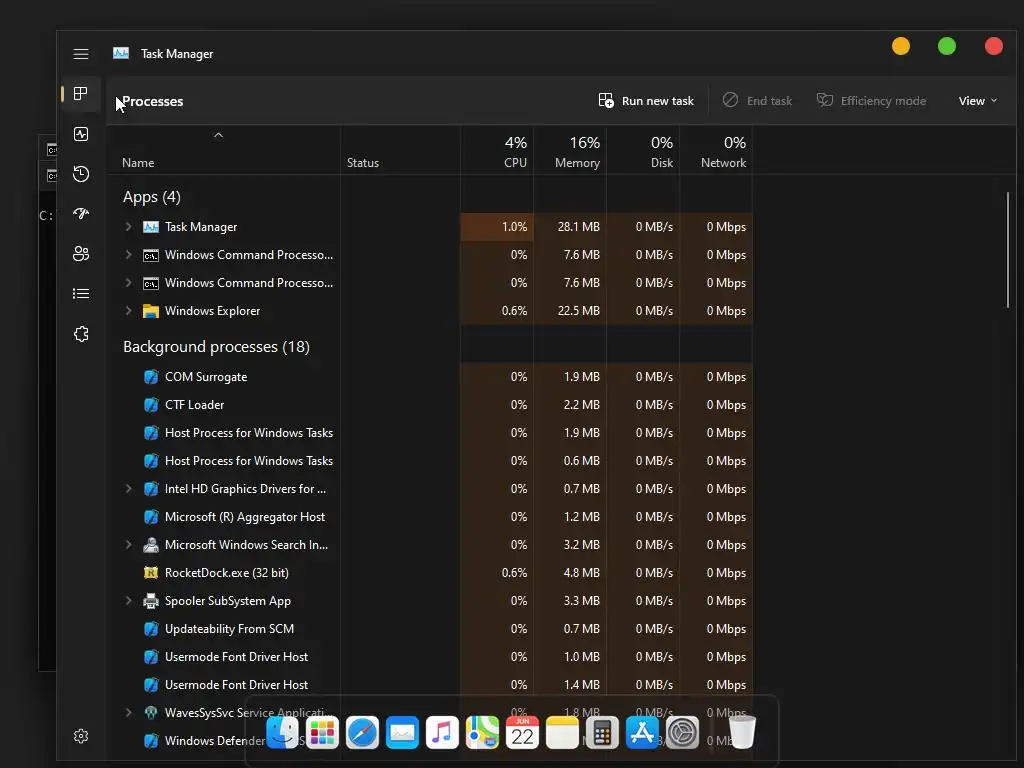Click the End task button
The image size is (1024, 768).
click(x=757, y=101)
